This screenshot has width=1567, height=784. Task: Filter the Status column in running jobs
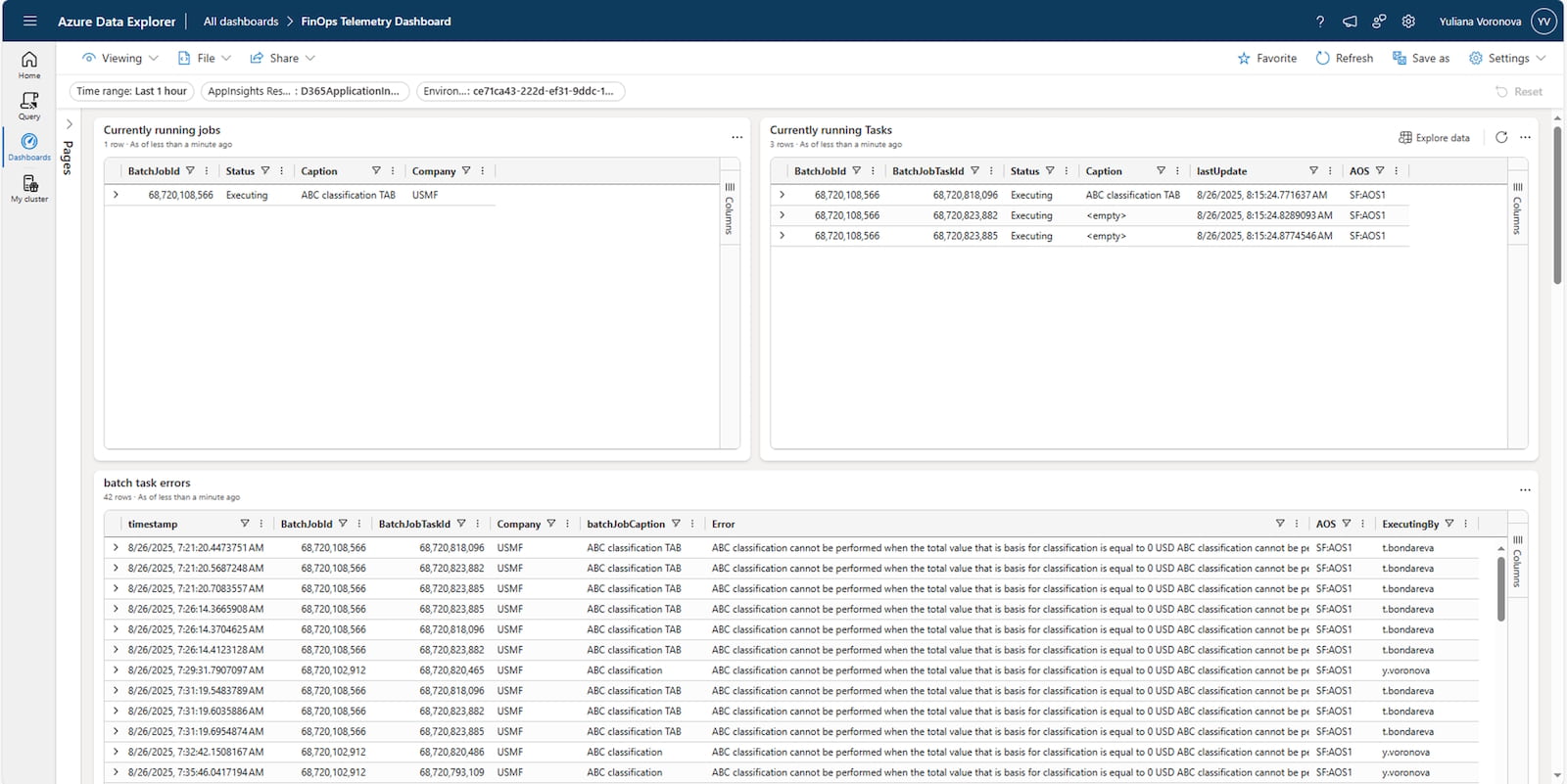click(x=265, y=170)
